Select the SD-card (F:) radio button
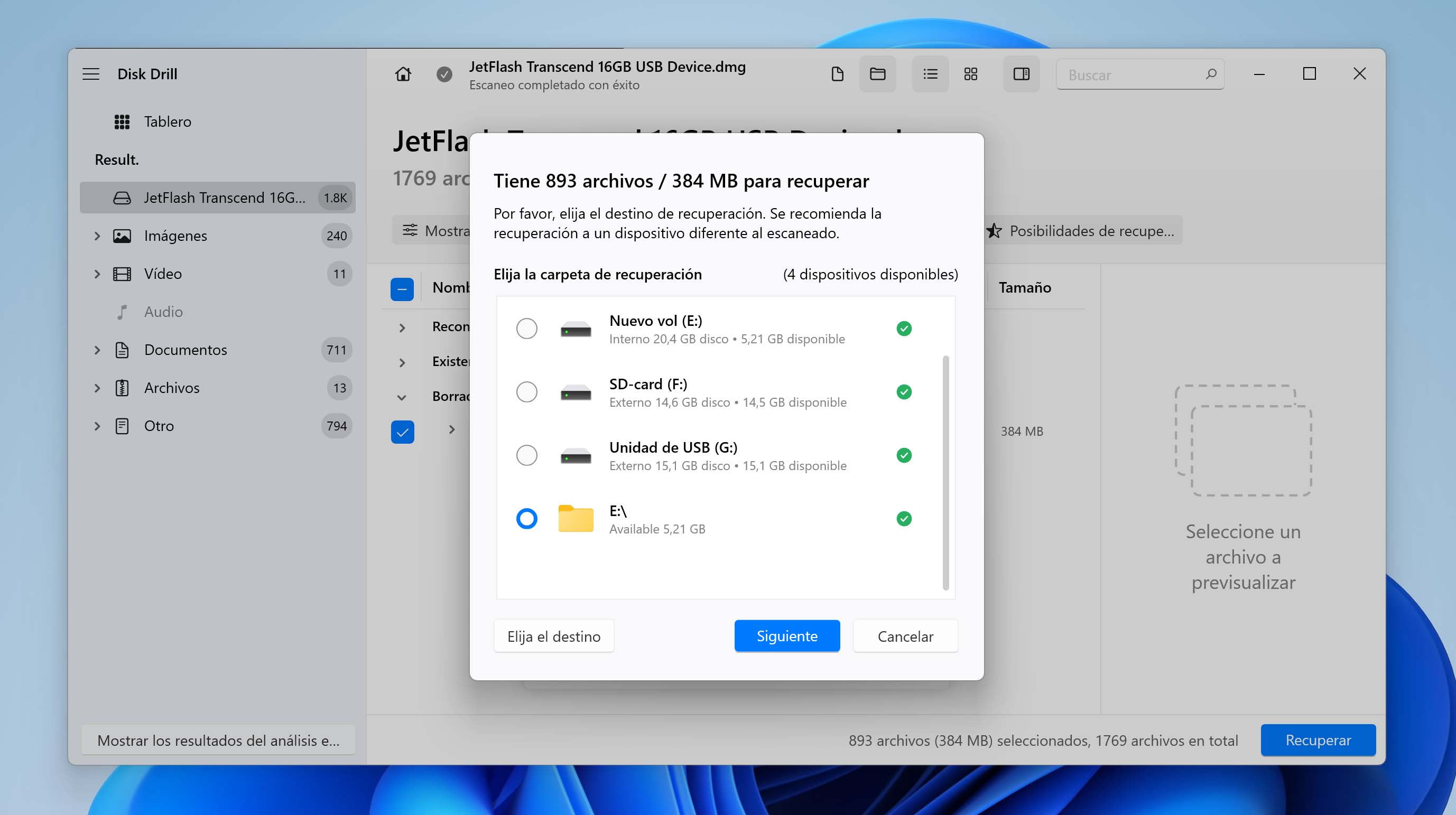The height and width of the screenshot is (815, 1456). pos(526,391)
